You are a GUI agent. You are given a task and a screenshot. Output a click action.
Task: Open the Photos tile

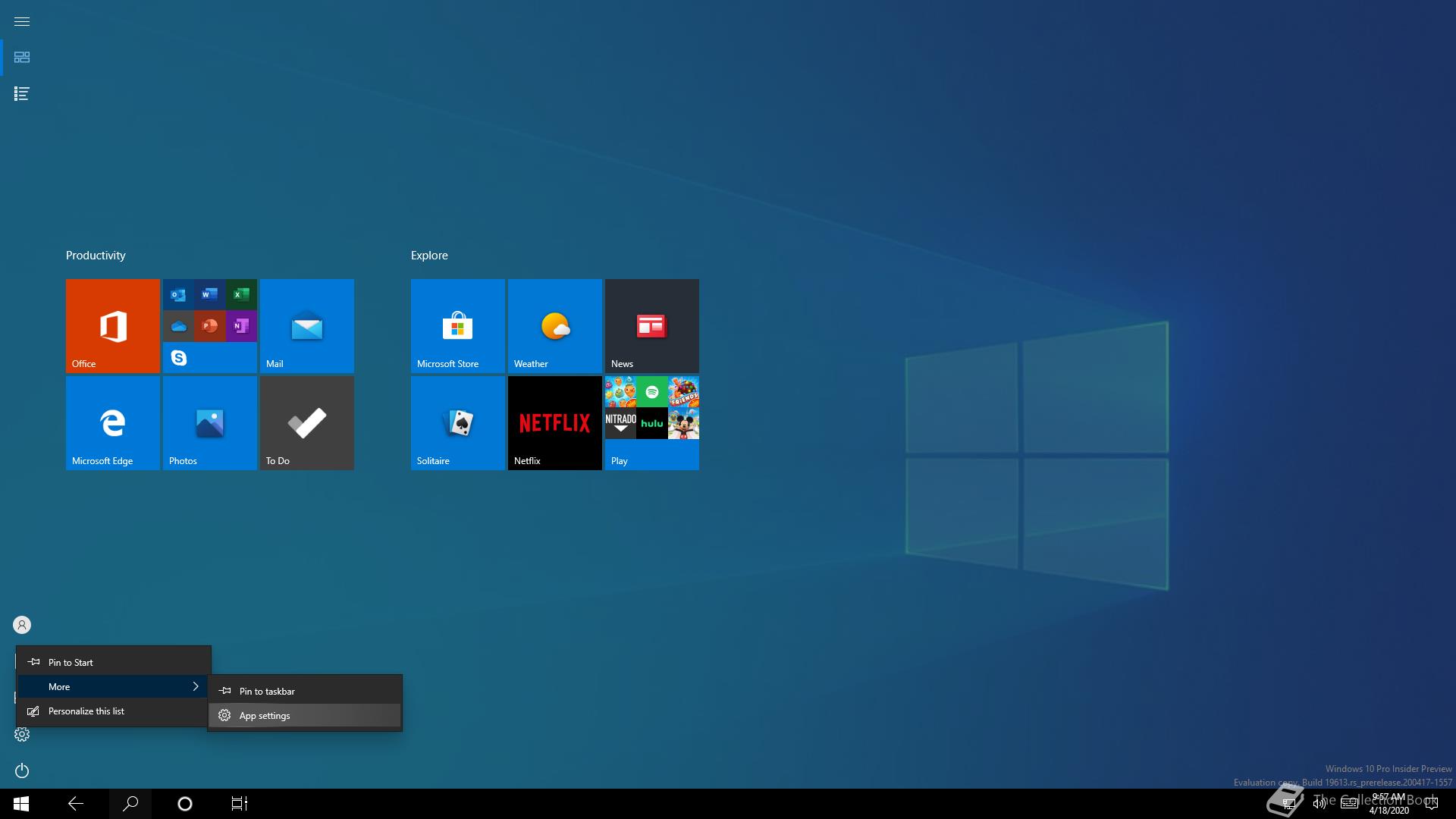coord(209,423)
